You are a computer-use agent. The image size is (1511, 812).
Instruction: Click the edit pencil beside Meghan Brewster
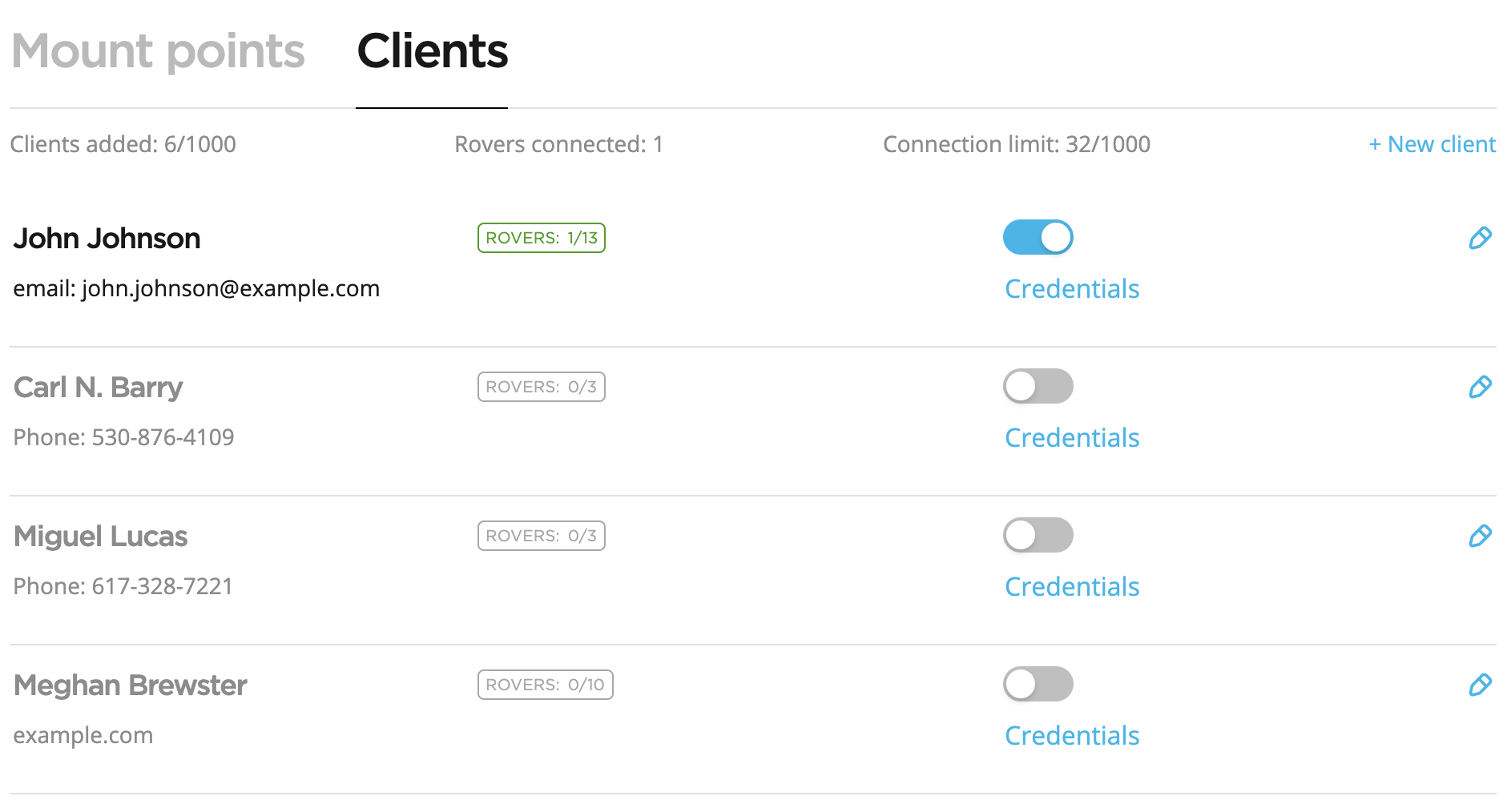1481,685
